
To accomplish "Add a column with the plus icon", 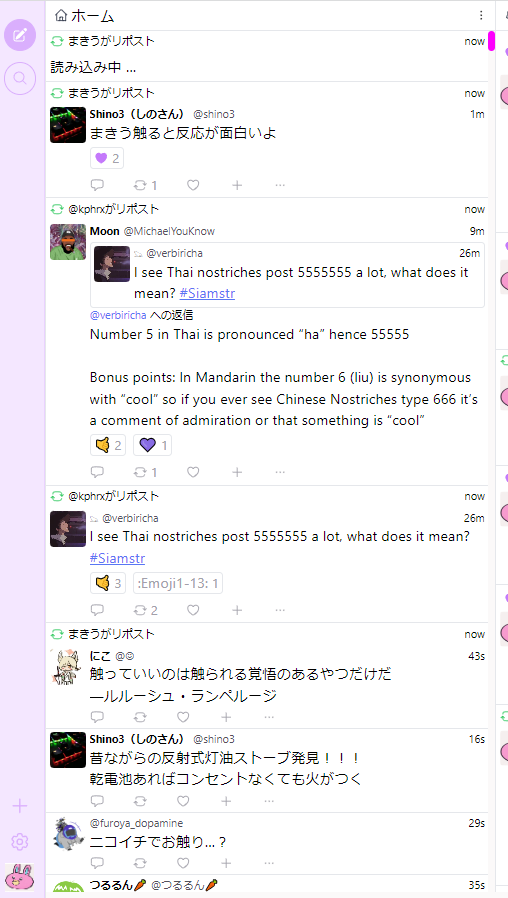I will (x=20, y=806).
